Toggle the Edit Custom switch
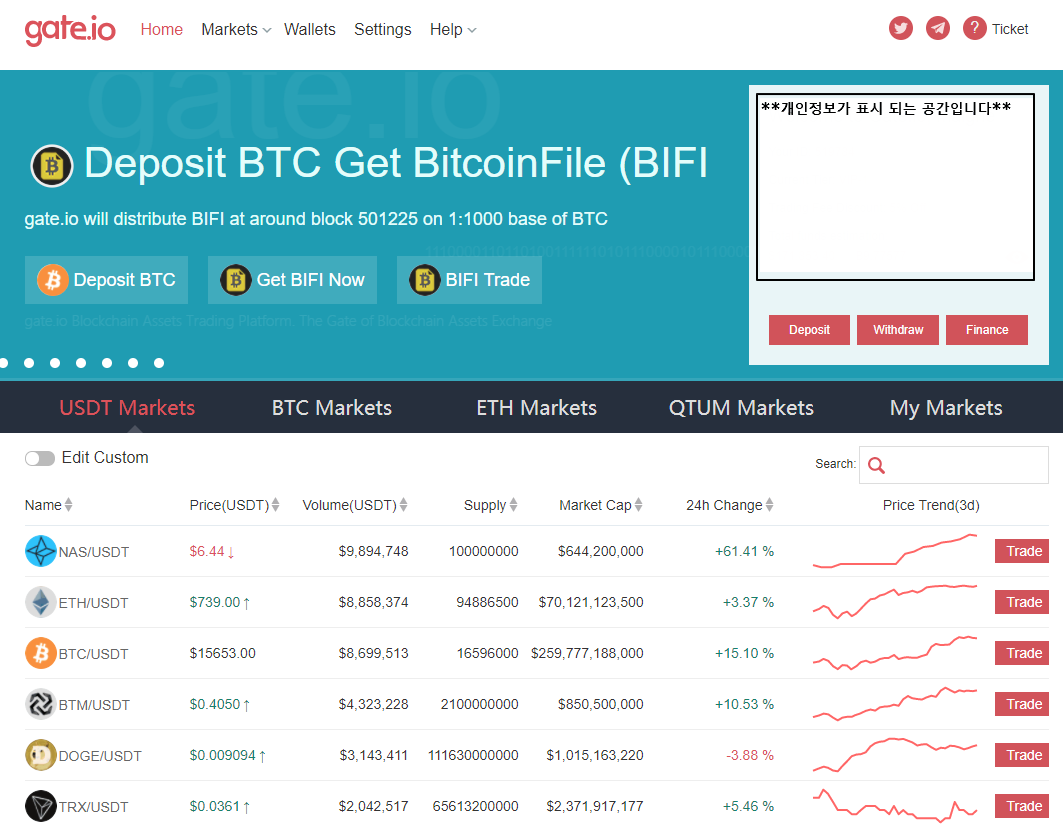 click(39, 459)
